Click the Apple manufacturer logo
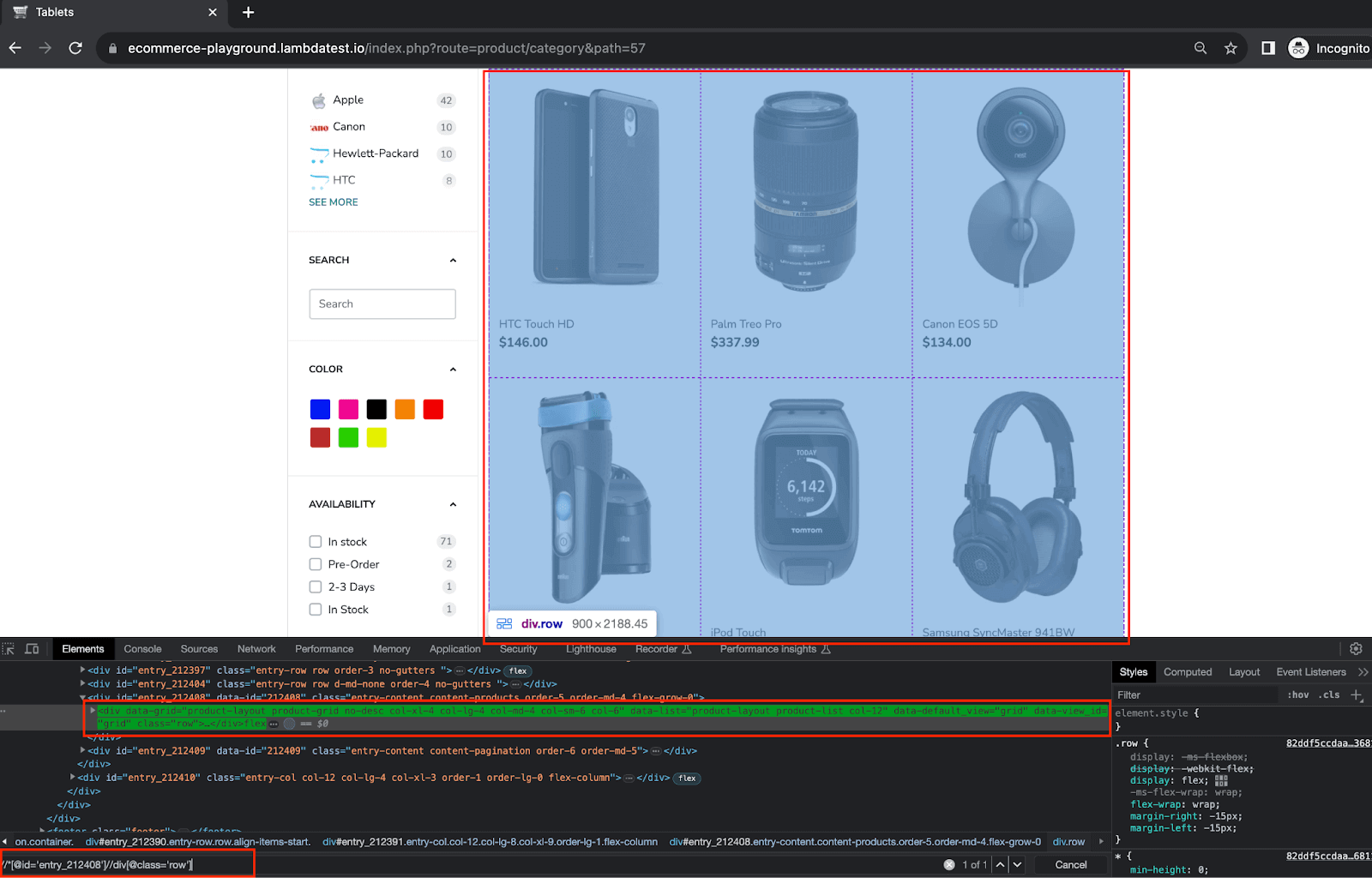Viewport: 1372px width, 878px height. click(x=318, y=100)
